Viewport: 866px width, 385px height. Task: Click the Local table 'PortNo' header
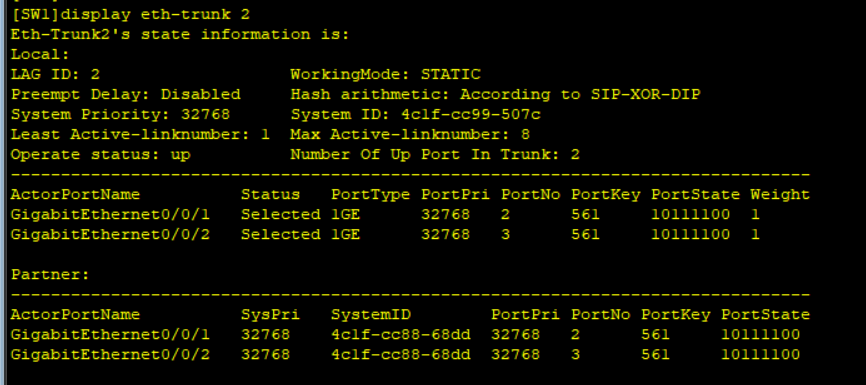(x=531, y=194)
